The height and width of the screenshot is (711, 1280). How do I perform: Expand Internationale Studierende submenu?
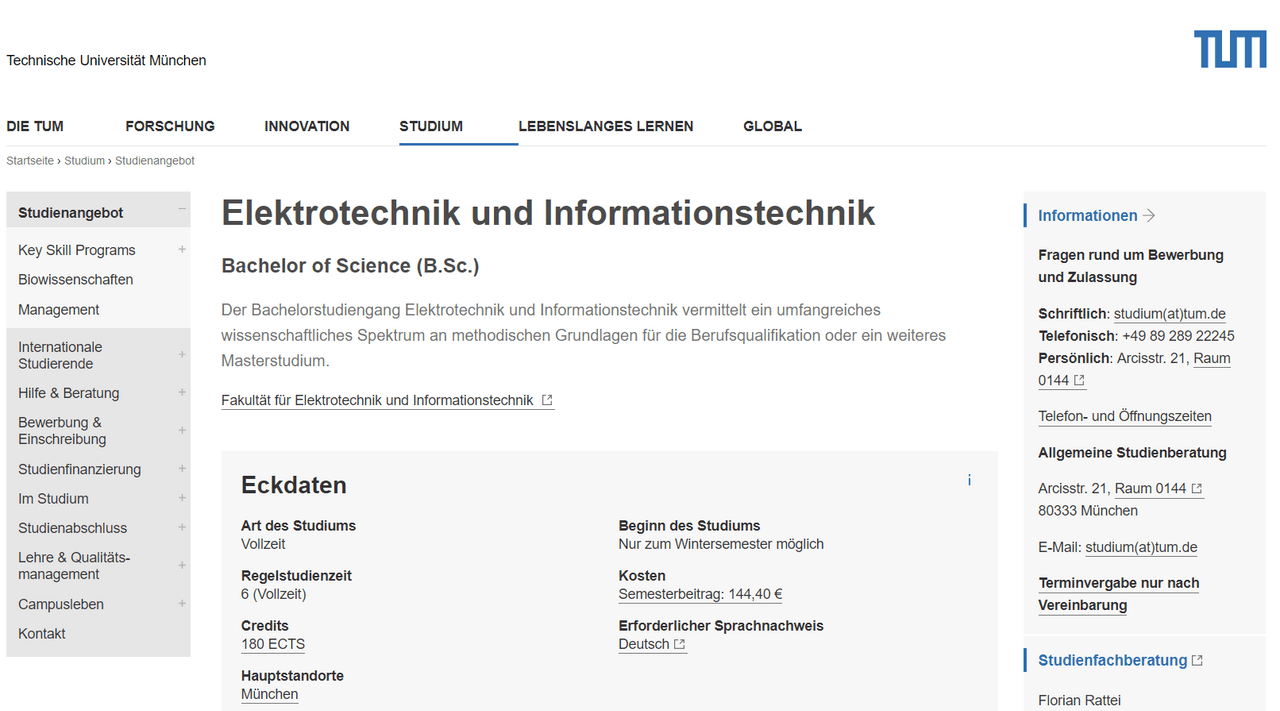[182, 354]
